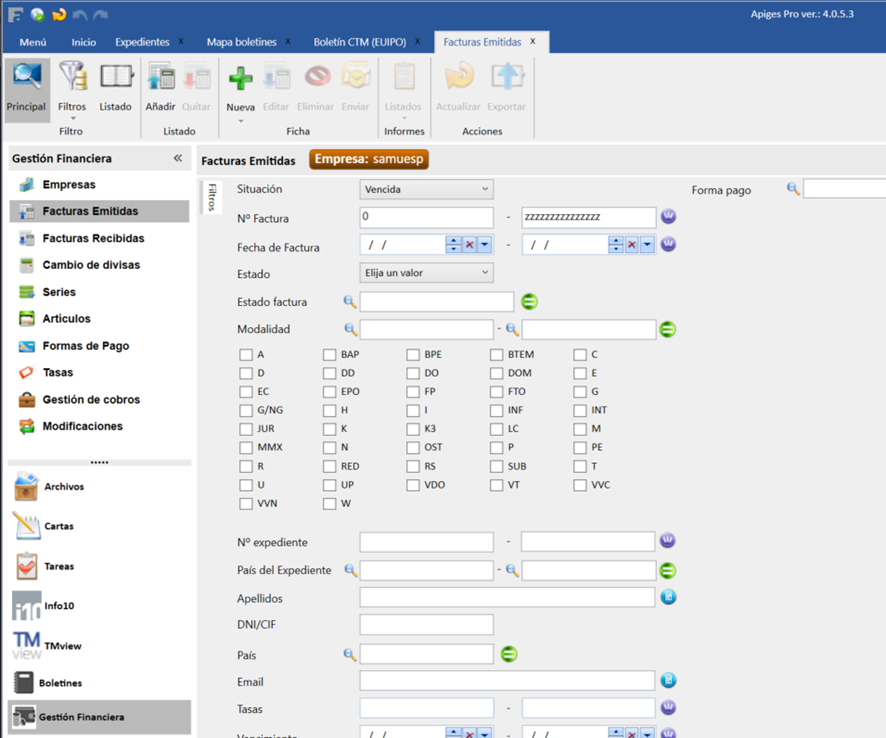Select Gestión de cobros in sidebar
Screen dimensions: 886x738
click(91, 399)
